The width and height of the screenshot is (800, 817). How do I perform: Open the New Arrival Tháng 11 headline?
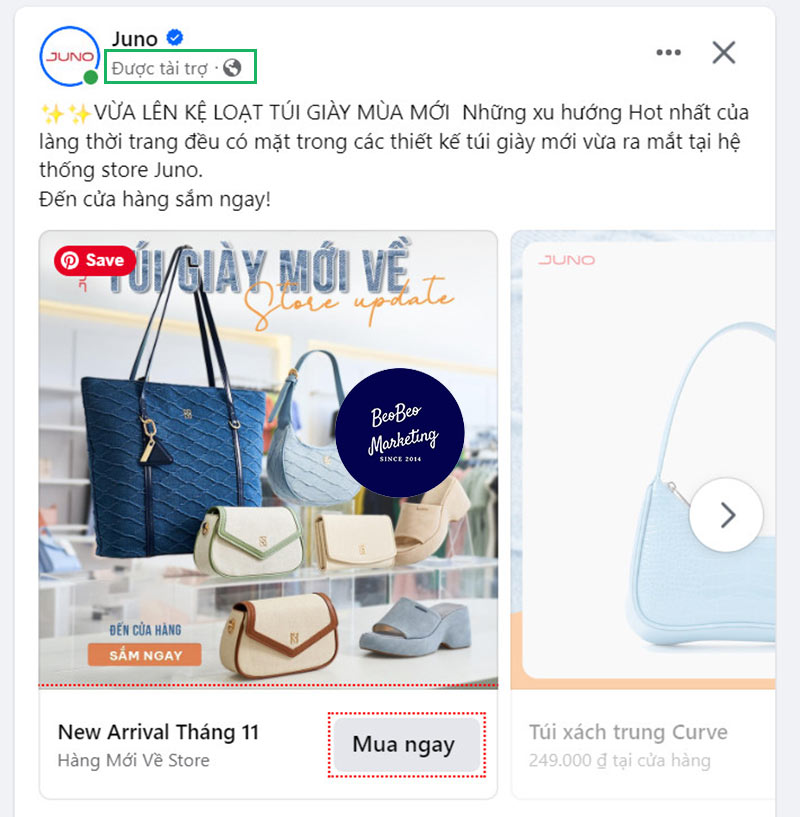point(158,732)
